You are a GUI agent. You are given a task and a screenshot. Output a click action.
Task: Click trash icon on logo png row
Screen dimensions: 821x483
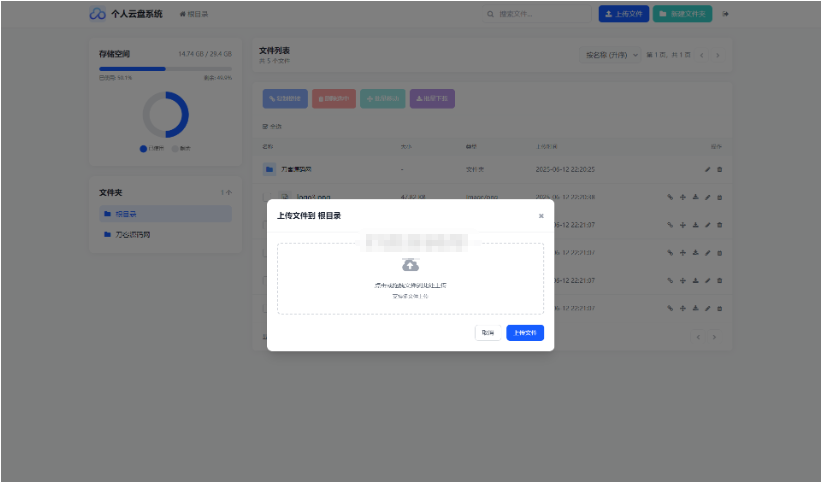point(719,197)
